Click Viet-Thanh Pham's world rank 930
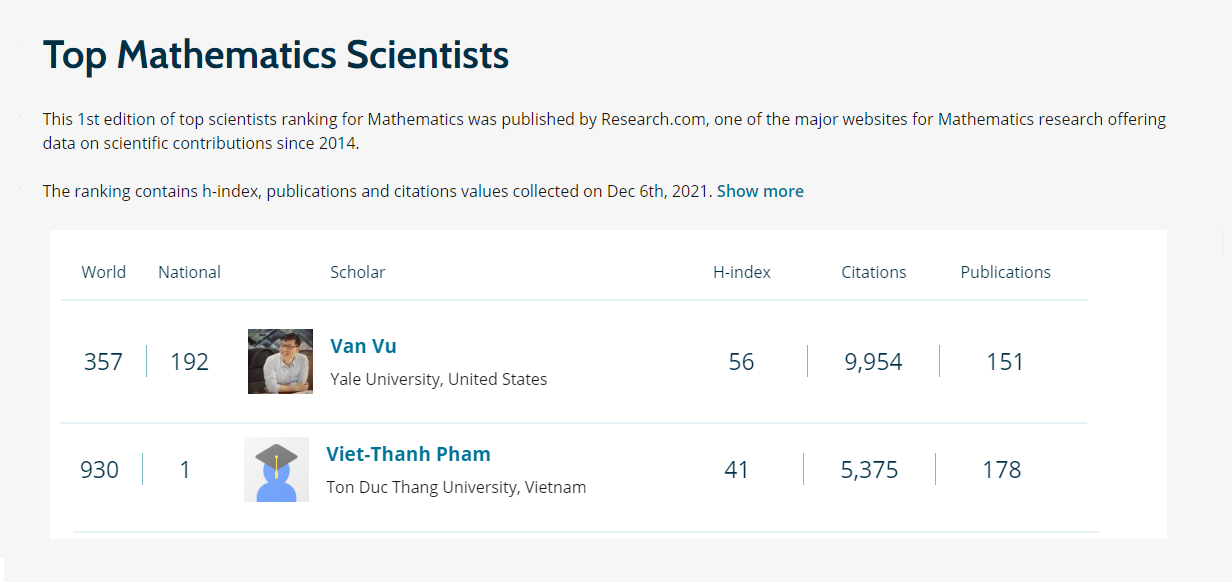The height and width of the screenshot is (582, 1232). click(99, 470)
